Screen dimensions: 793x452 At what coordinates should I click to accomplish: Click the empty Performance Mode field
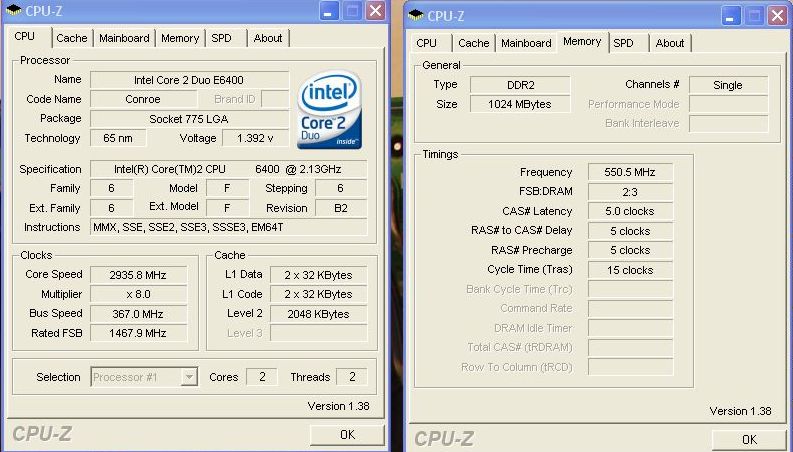pos(728,105)
